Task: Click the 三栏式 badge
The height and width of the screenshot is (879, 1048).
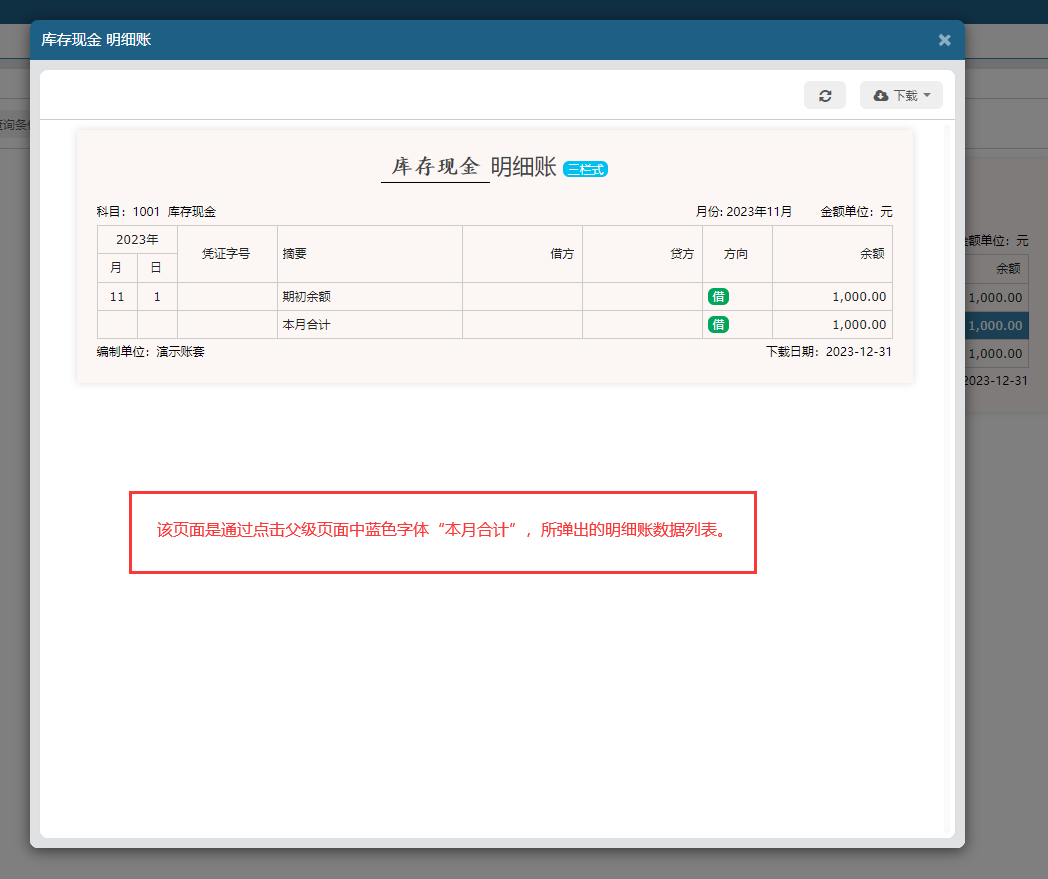Action: [x=585, y=169]
